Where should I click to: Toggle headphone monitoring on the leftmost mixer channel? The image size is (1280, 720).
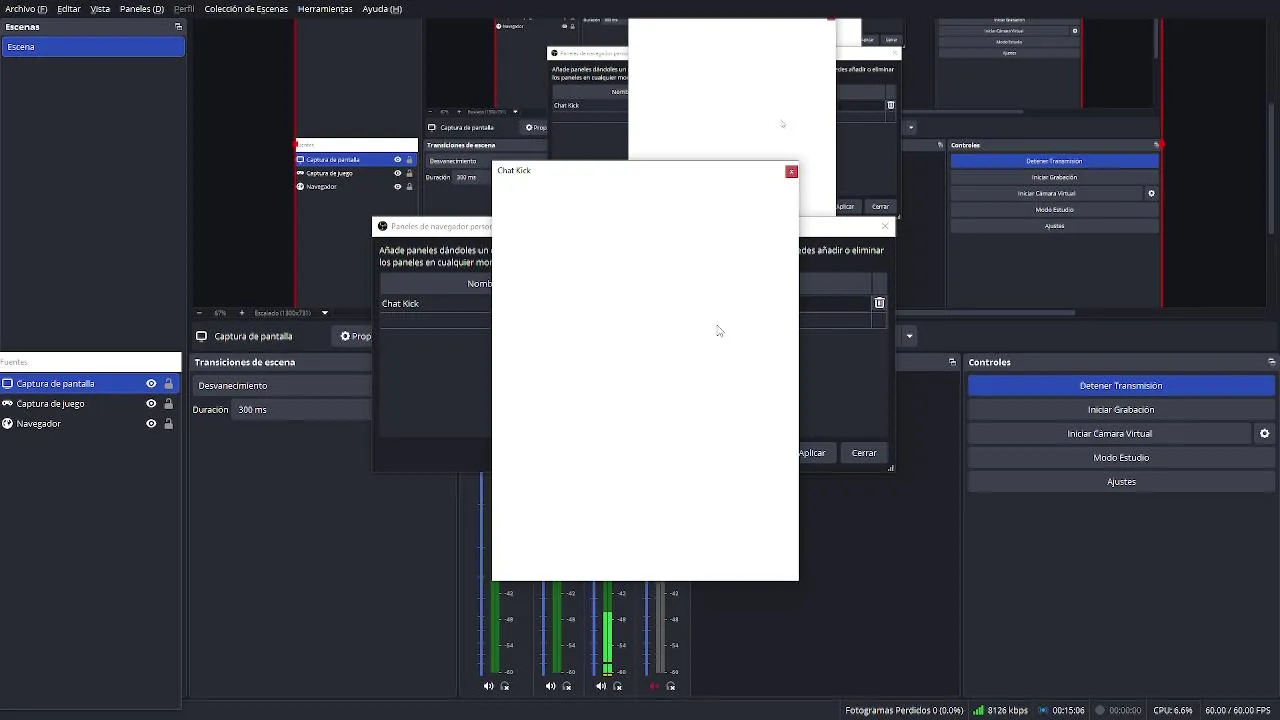point(505,686)
